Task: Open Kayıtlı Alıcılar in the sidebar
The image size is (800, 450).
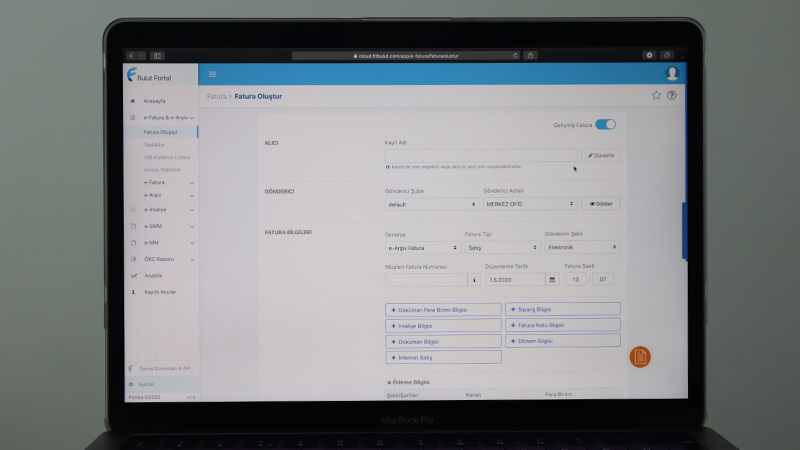Action: tap(160, 292)
